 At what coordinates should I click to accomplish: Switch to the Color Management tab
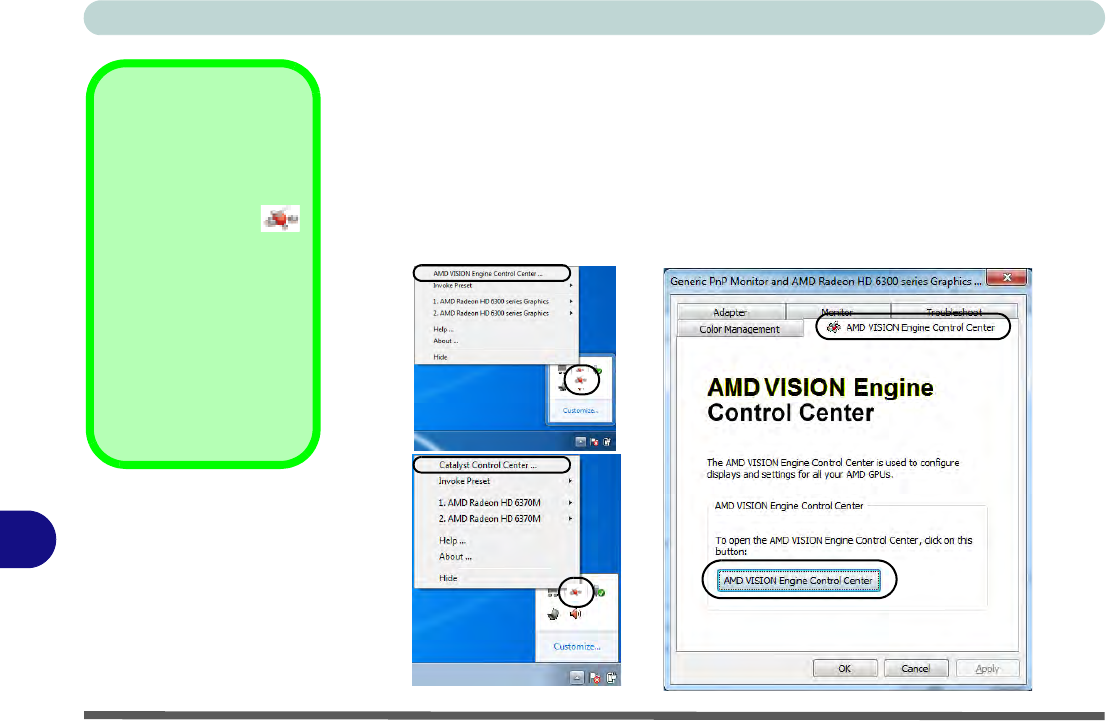(741, 329)
